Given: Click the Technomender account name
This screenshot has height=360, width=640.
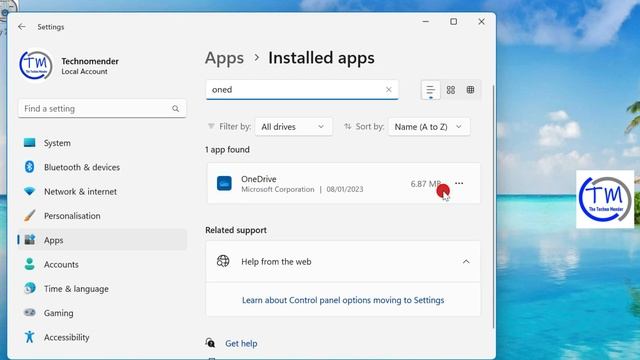Looking at the screenshot, I should point(90,61).
